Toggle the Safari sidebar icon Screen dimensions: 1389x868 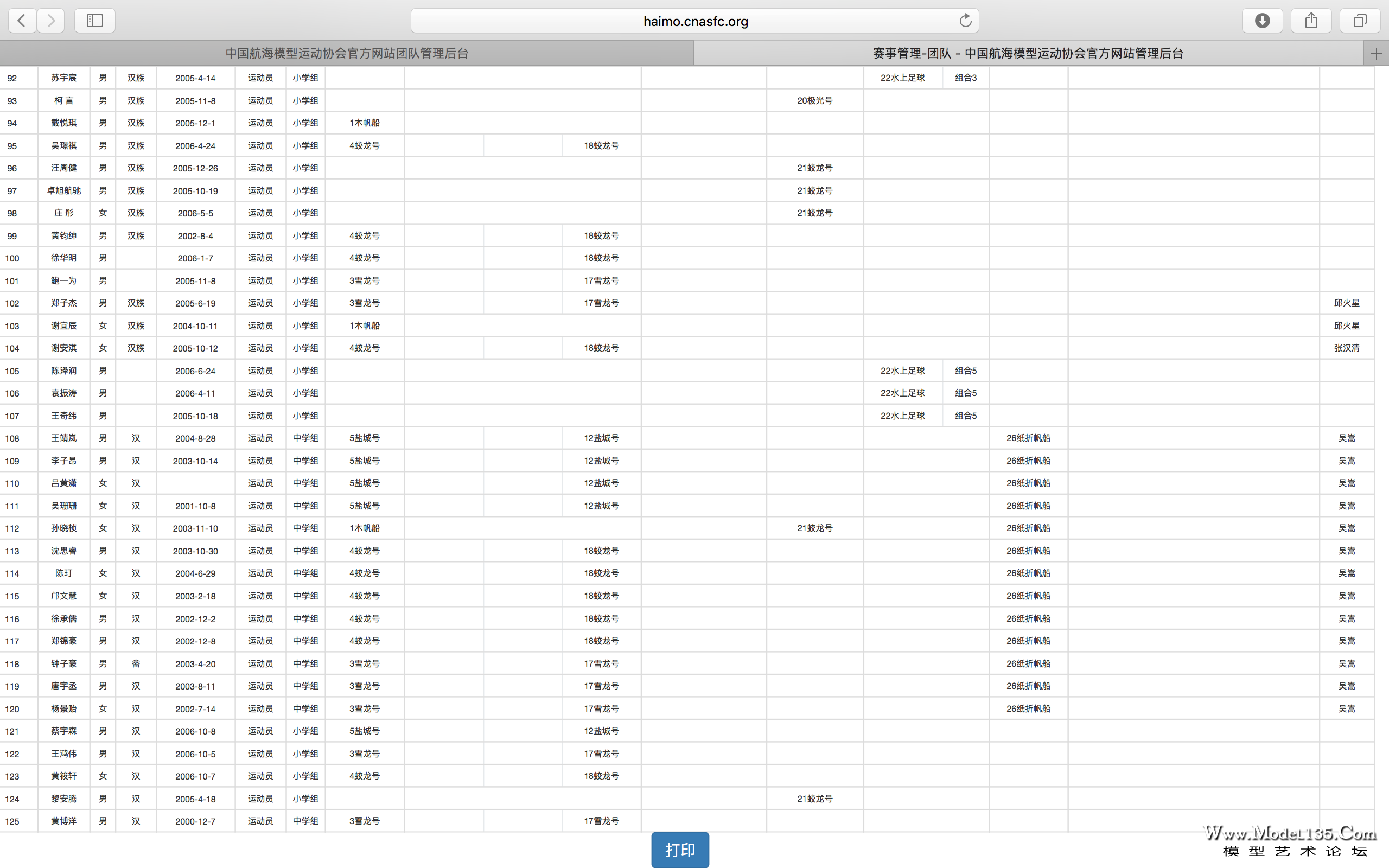(95, 21)
